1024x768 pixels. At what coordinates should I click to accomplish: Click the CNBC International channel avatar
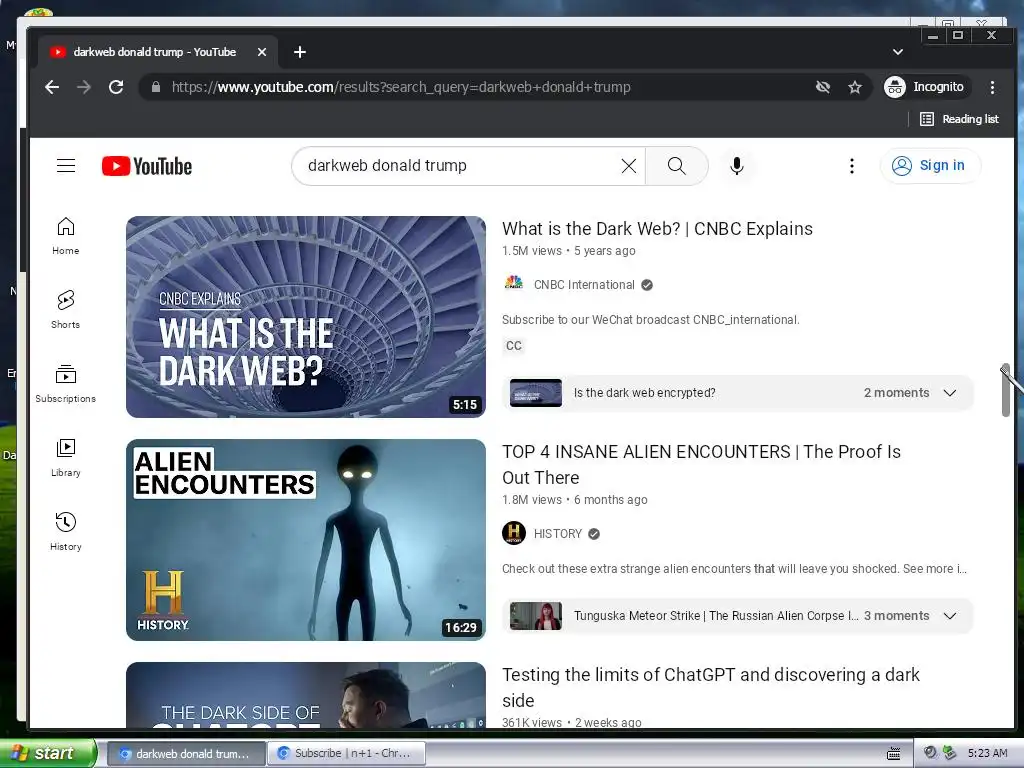coord(513,283)
